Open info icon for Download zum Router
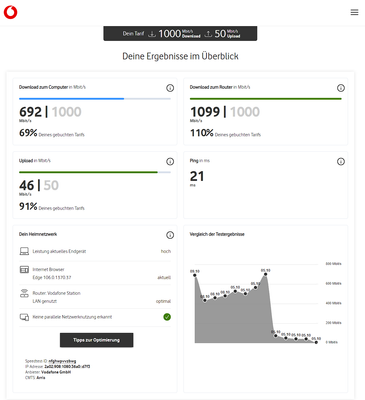 click(x=341, y=88)
